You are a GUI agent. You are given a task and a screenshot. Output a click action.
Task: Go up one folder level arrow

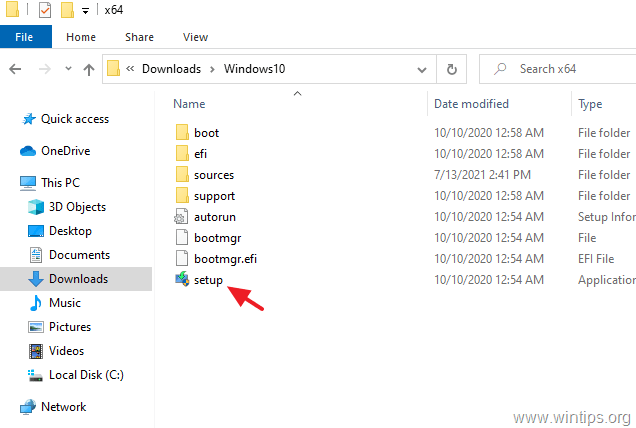coord(89,69)
